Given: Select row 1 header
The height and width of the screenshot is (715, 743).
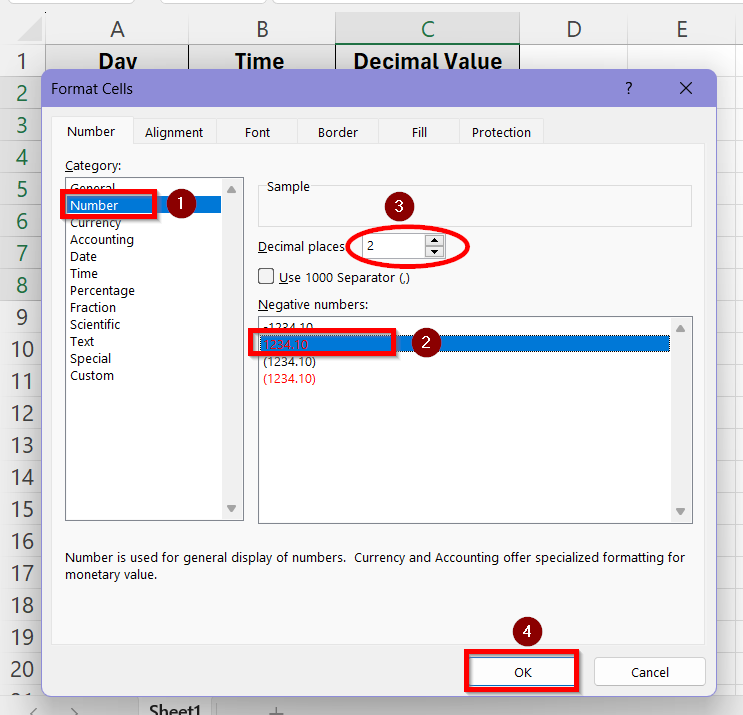Looking at the screenshot, I should [22, 61].
